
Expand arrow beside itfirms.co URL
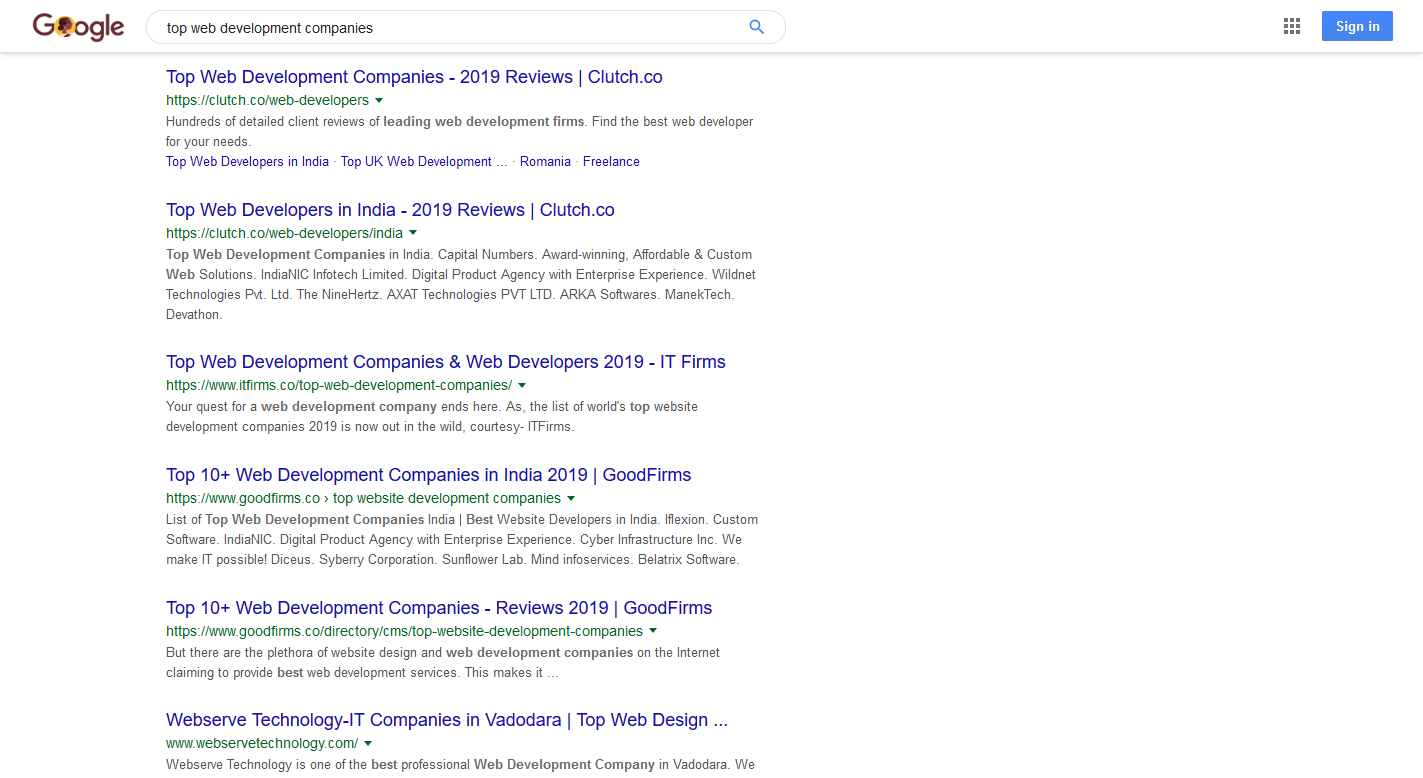(522, 386)
